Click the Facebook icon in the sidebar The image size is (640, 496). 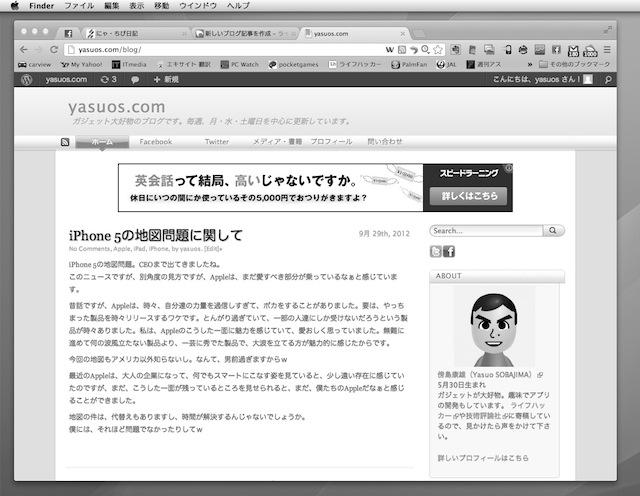coord(449,251)
